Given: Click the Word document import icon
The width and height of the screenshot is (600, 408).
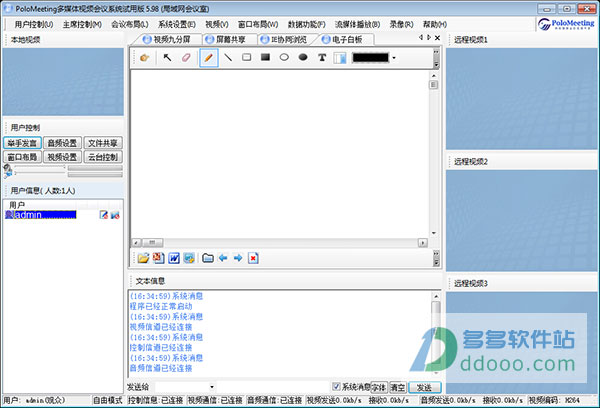Looking at the screenshot, I should click(x=174, y=258).
